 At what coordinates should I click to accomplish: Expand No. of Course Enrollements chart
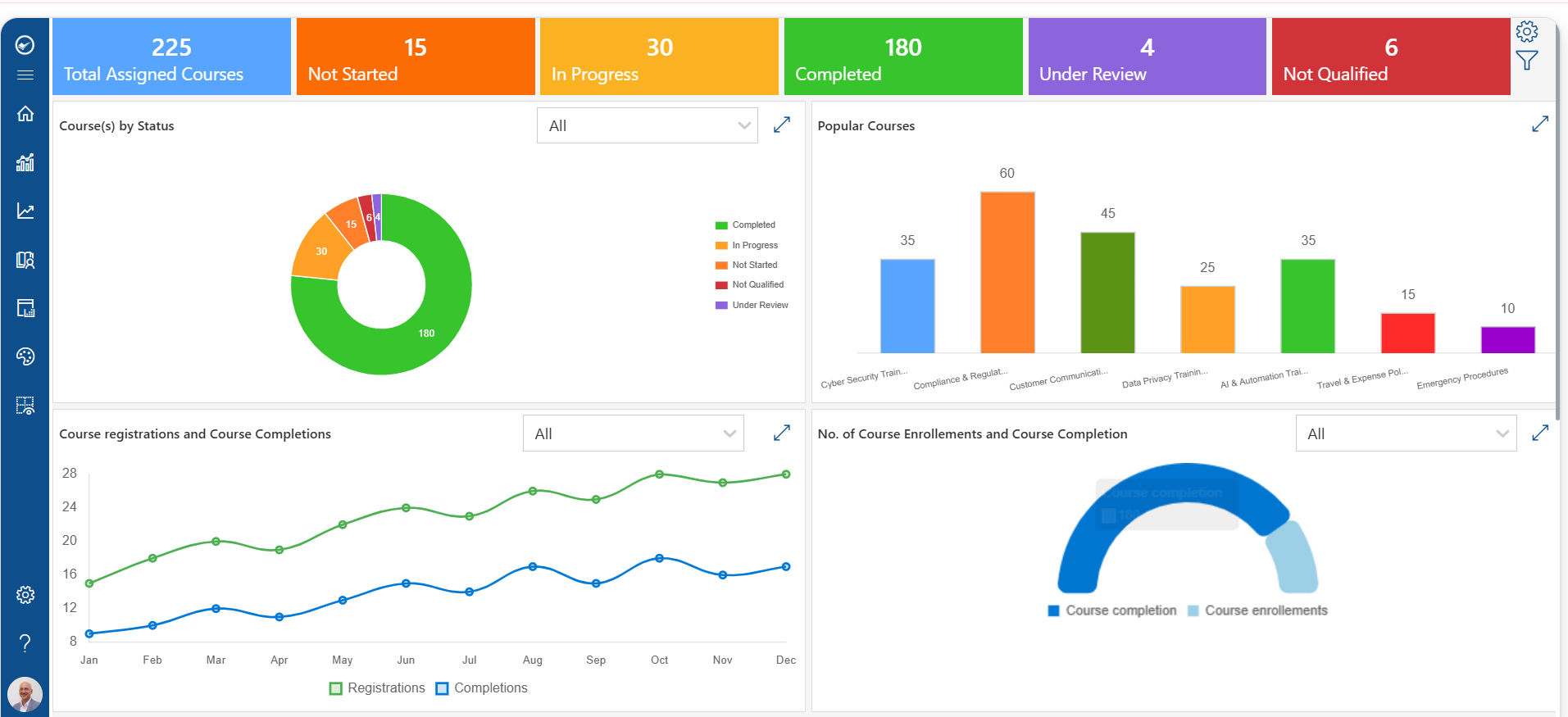(1540, 433)
